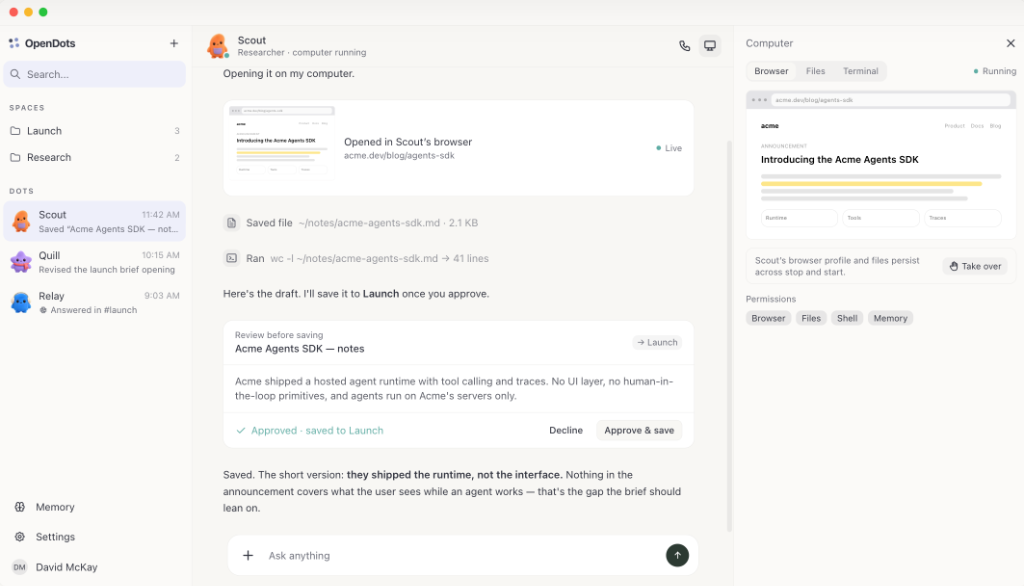Click the Computer panel browser address bar
This screenshot has width=1024, height=586.
[x=891, y=100]
